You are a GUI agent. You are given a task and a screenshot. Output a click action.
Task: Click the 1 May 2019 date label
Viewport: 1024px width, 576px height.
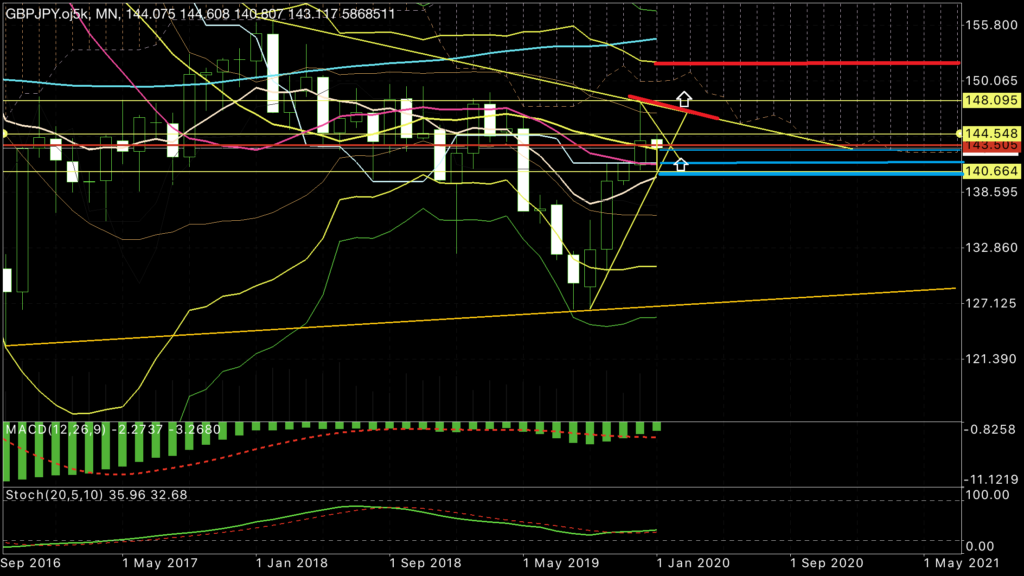[560, 563]
